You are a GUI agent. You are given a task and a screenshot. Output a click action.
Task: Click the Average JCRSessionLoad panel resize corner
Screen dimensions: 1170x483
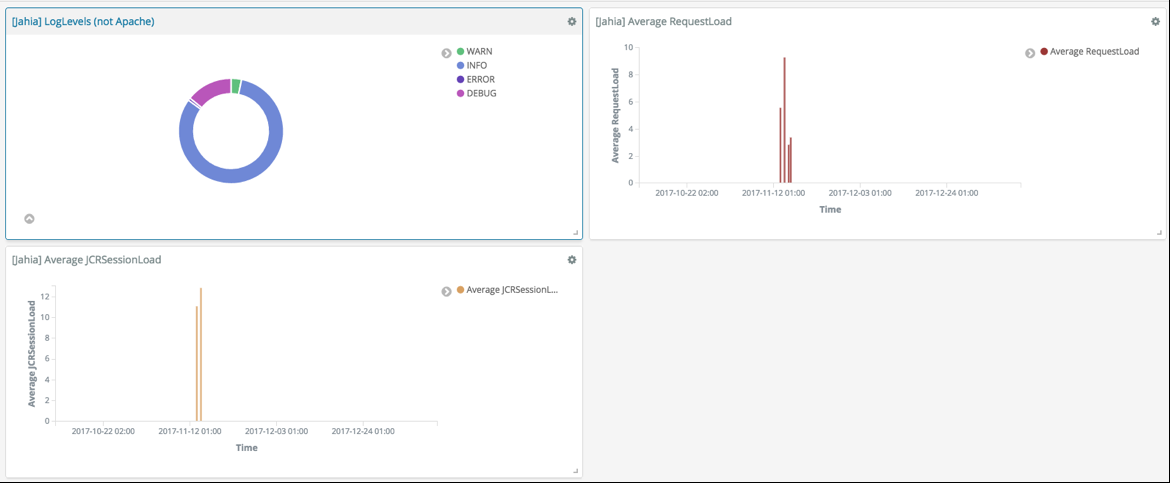(575, 470)
